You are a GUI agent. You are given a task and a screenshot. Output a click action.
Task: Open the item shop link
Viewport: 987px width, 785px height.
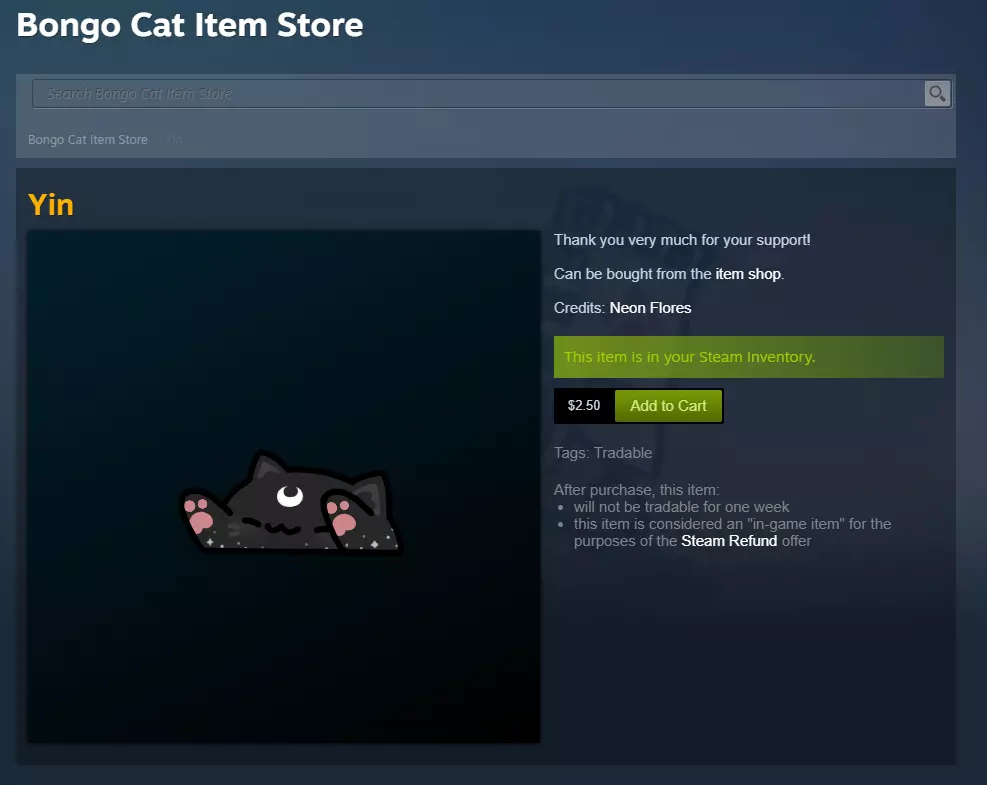point(748,274)
